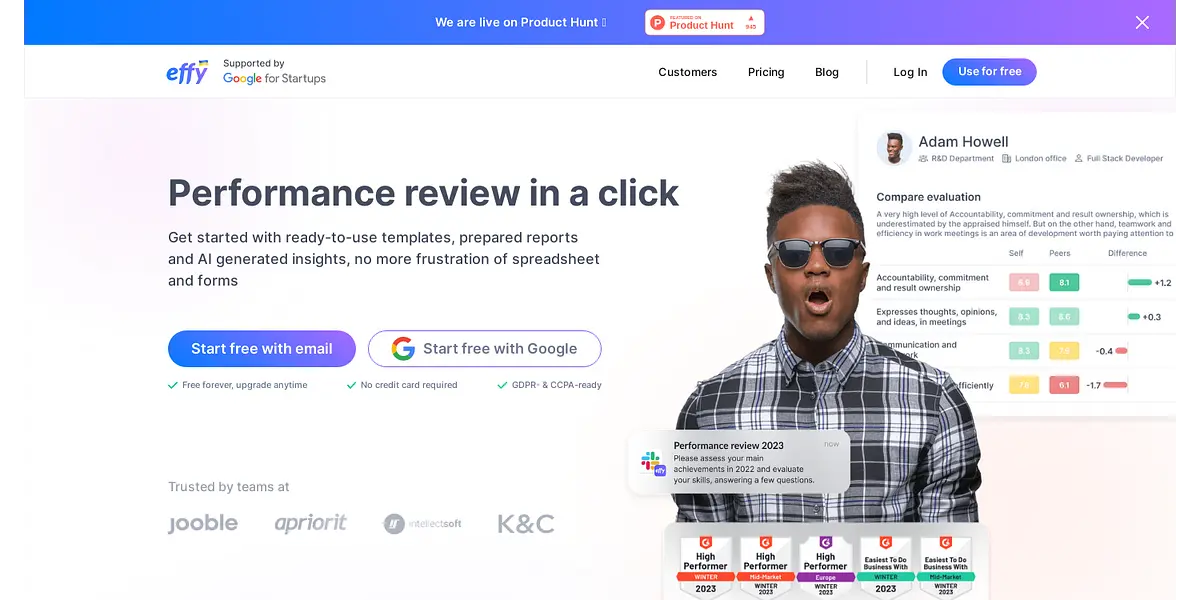Image resolution: width=1200 pixels, height=600 pixels.
Task: Click the Product Hunt featured badge
Action: (704, 22)
